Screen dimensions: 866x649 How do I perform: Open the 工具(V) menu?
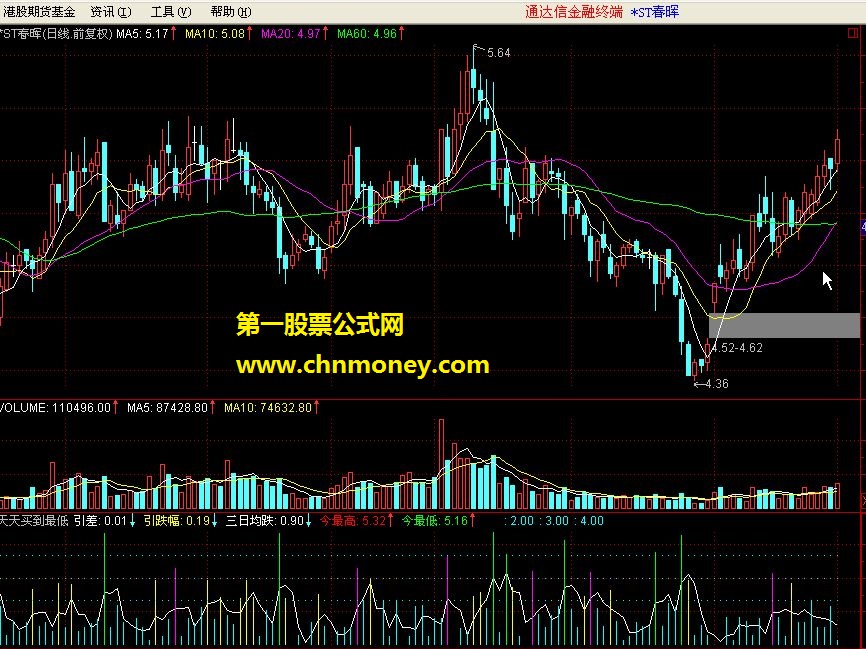171,12
